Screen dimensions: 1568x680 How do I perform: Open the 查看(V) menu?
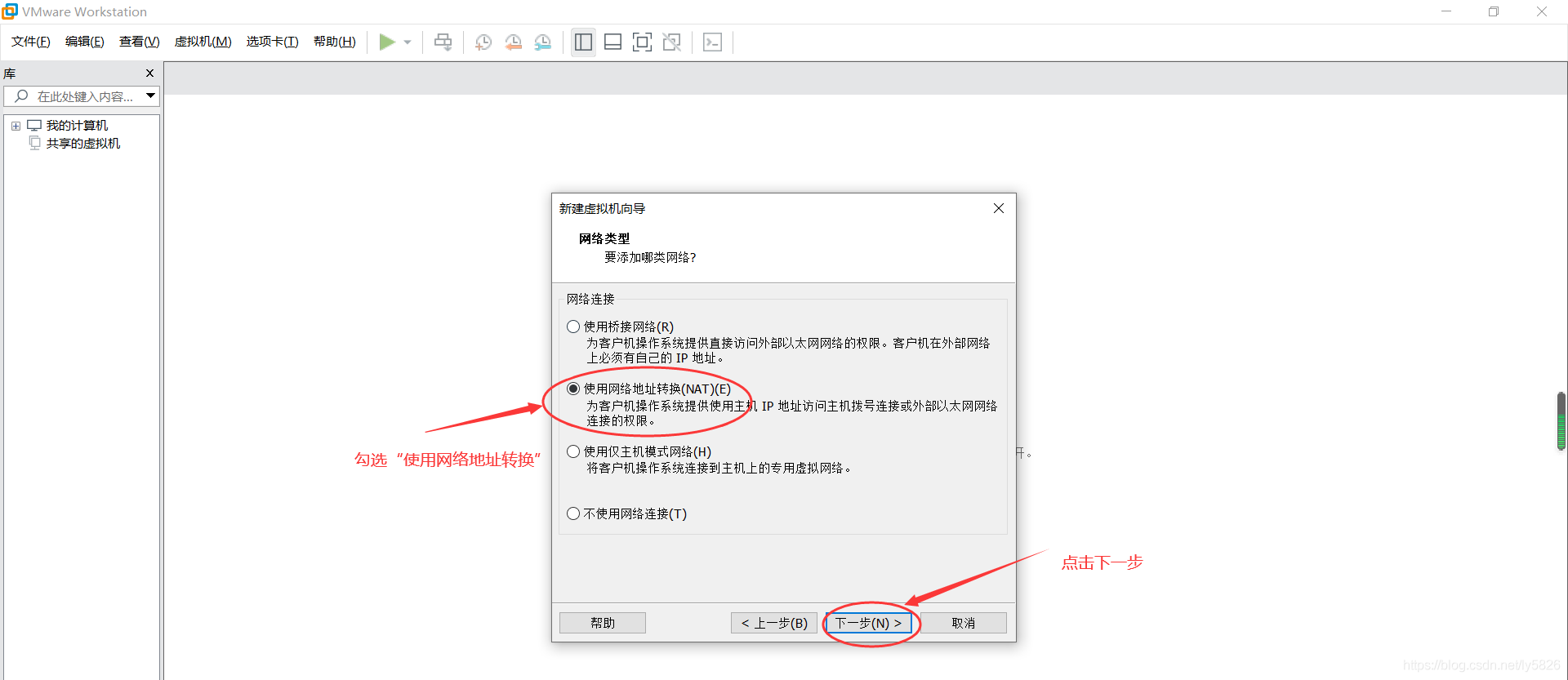[x=140, y=42]
